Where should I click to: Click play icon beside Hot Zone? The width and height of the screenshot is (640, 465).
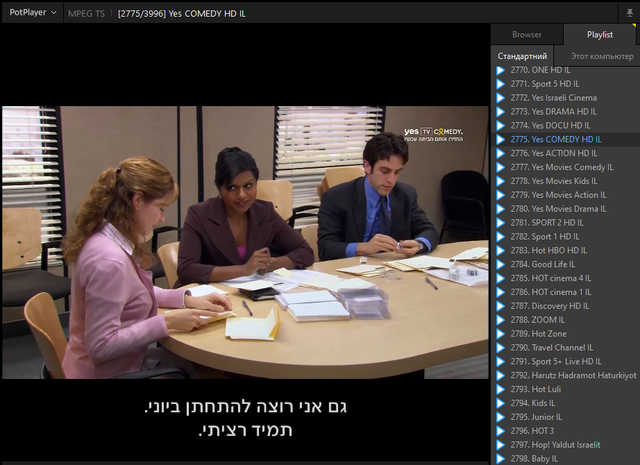coord(500,334)
